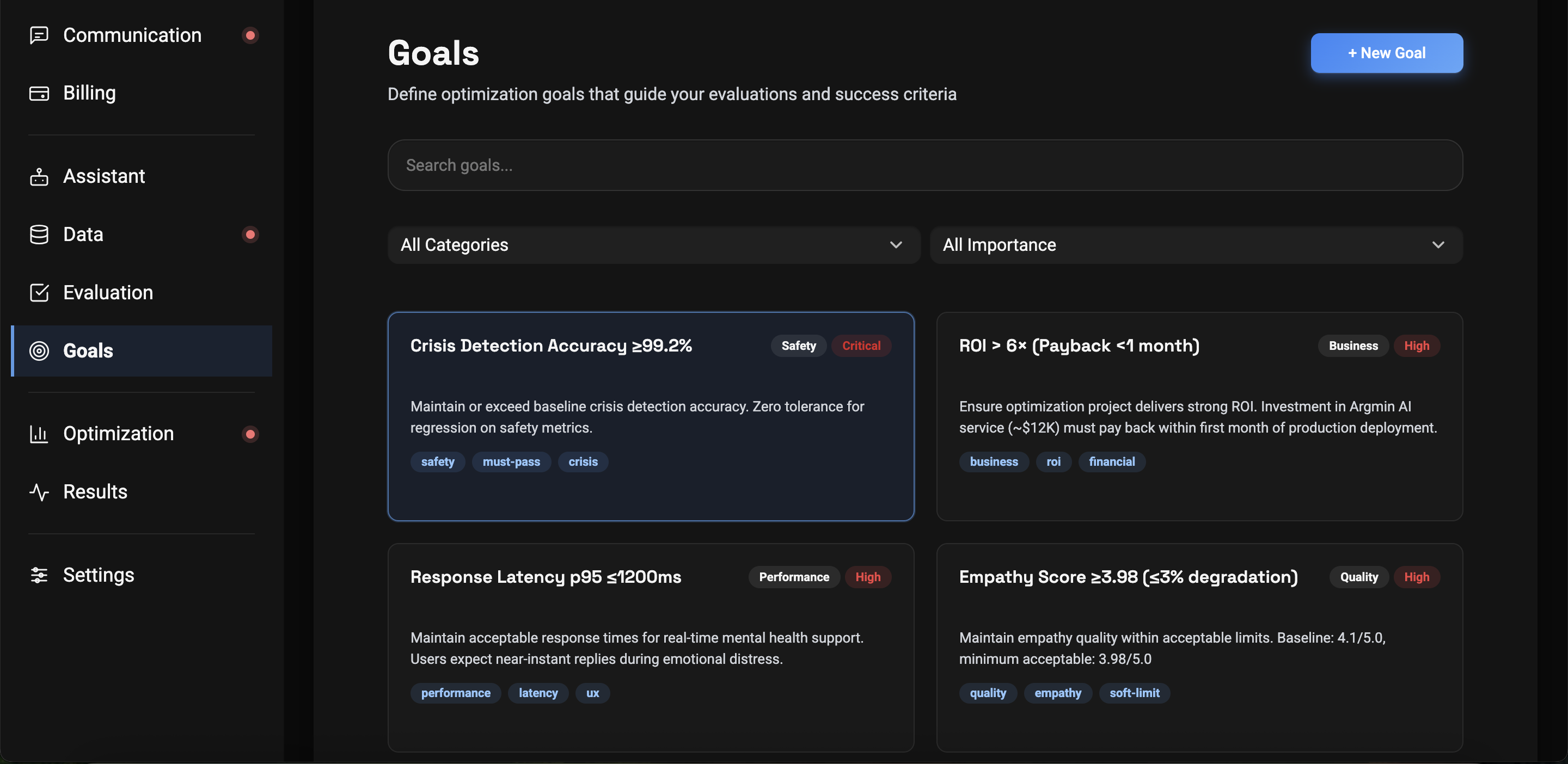Filter by the safety tag on Crisis Detection
The height and width of the screenshot is (764, 1568).
tap(437, 461)
